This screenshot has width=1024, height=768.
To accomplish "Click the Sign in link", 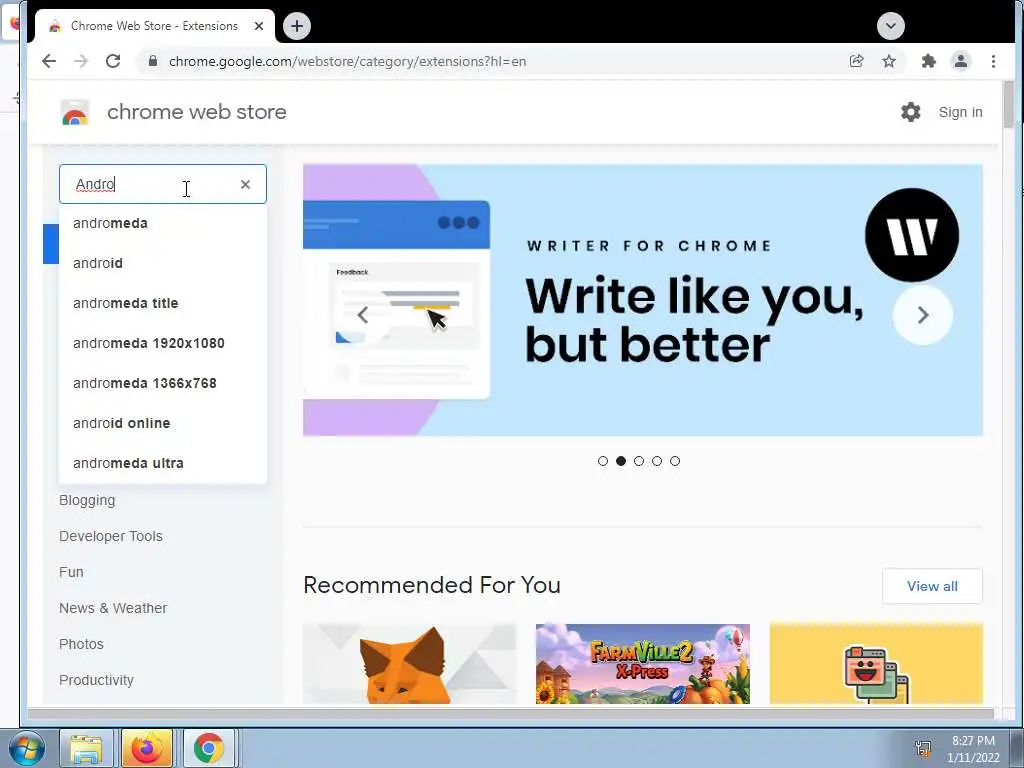I will pos(960,112).
